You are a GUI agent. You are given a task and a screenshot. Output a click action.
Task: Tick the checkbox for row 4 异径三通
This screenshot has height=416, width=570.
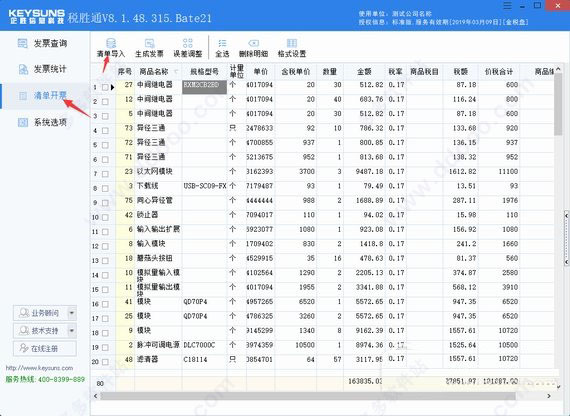click(x=105, y=131)
